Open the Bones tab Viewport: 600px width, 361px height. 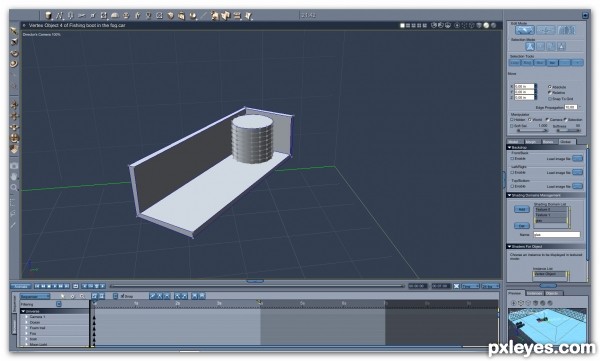548,142
